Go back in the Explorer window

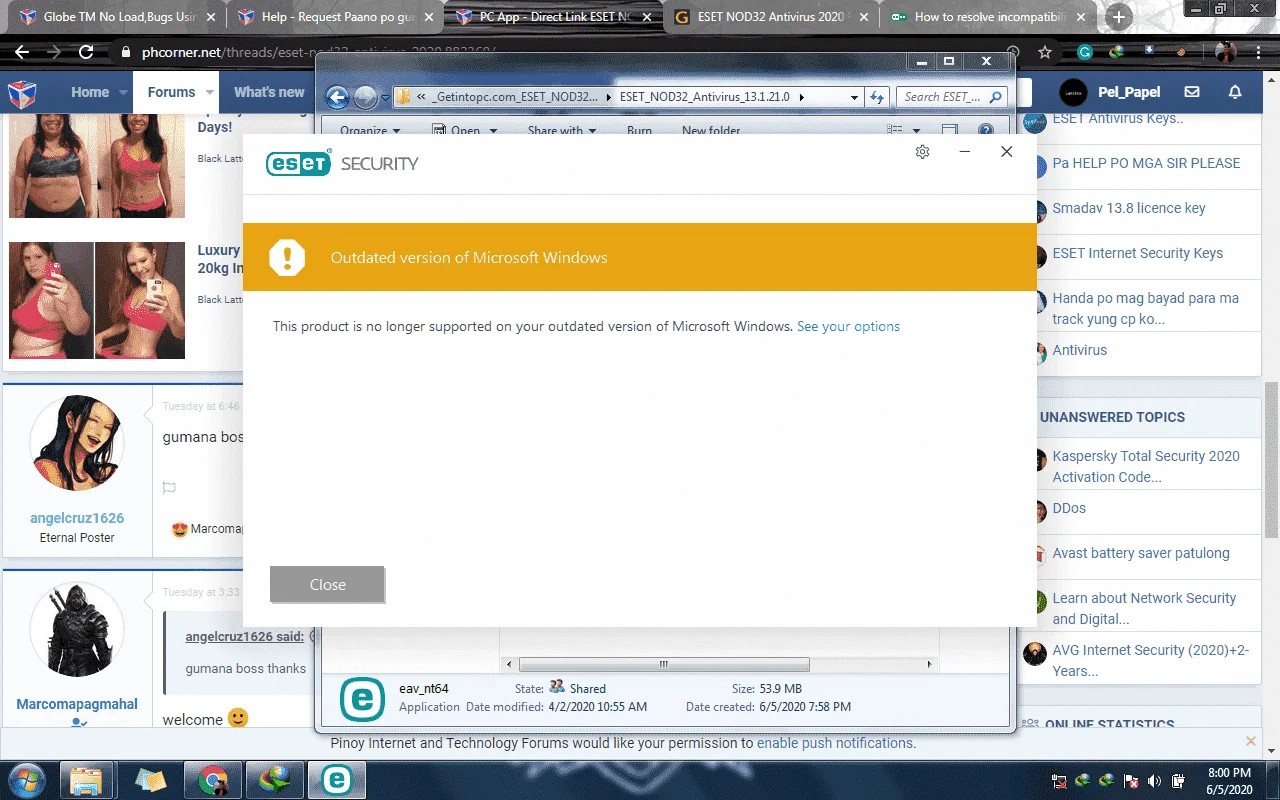click(x=337, y=97)
